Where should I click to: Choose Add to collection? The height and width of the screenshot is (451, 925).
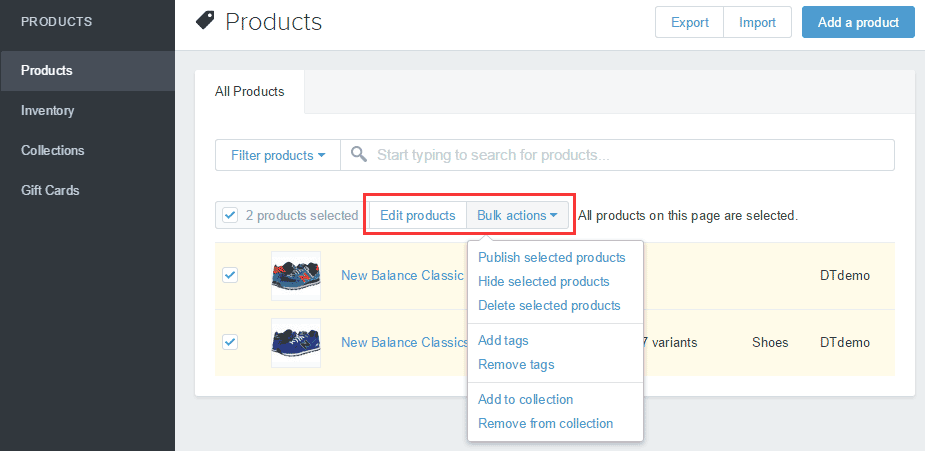click(525, 399)
